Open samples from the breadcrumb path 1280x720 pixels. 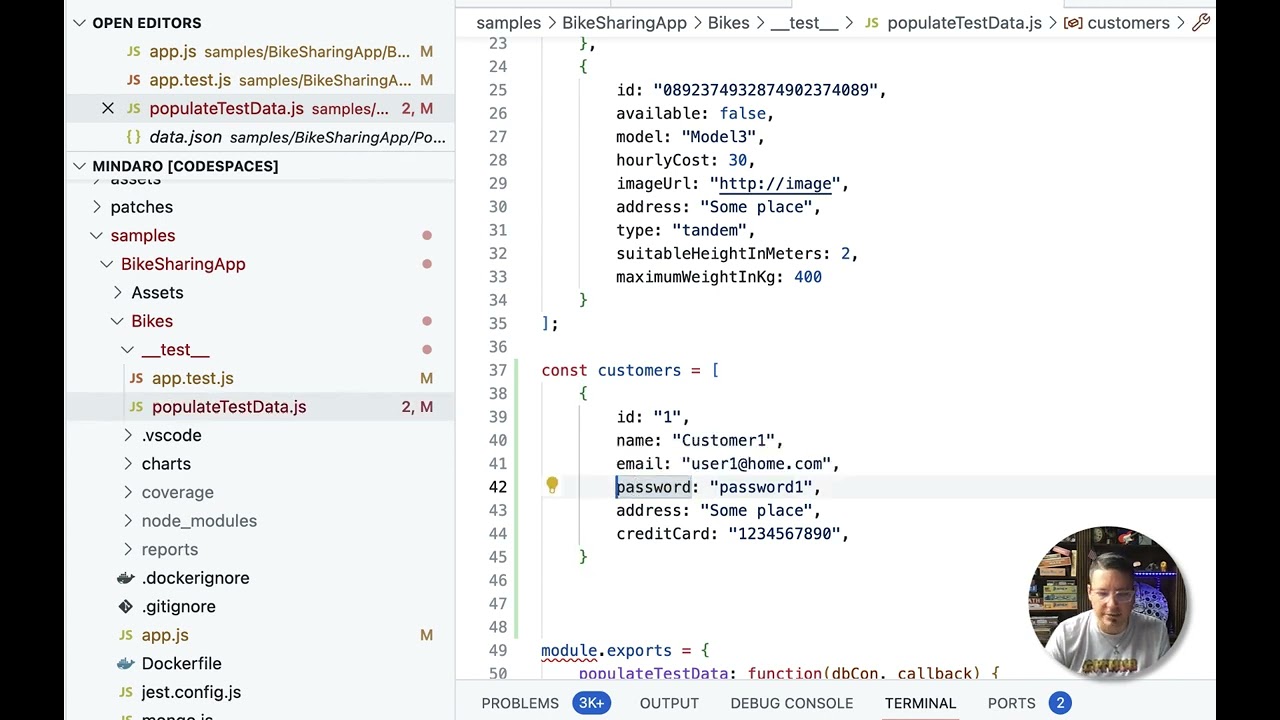tap(508, 22)
